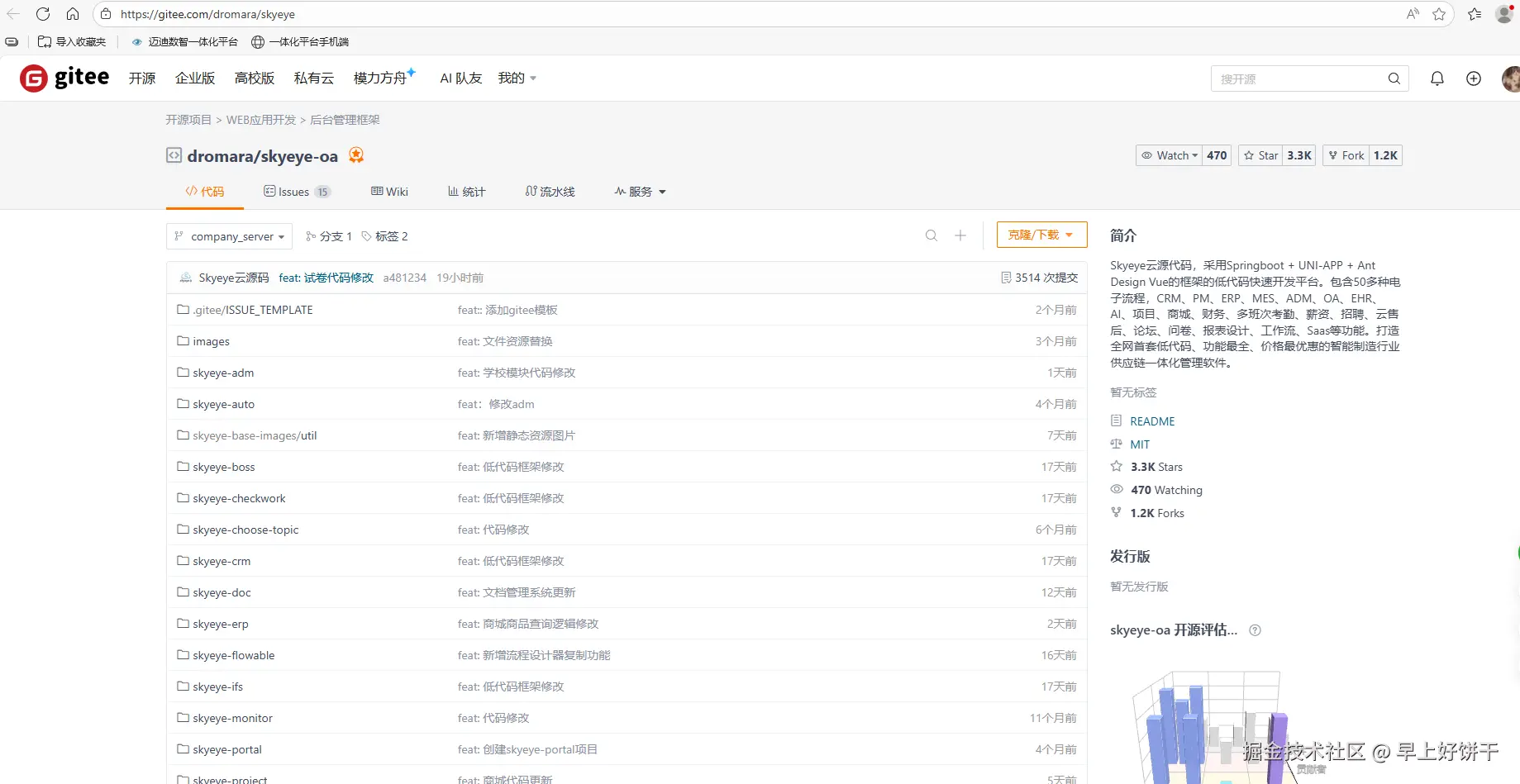Open the notifications bell

click(x=1437, y=78)
